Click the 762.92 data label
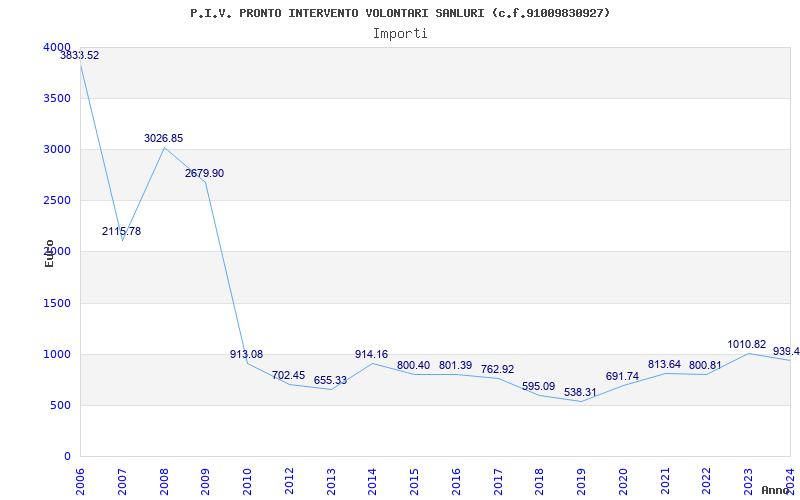Image resolution: width=800 pixels, height=500 pixels. 497,369
